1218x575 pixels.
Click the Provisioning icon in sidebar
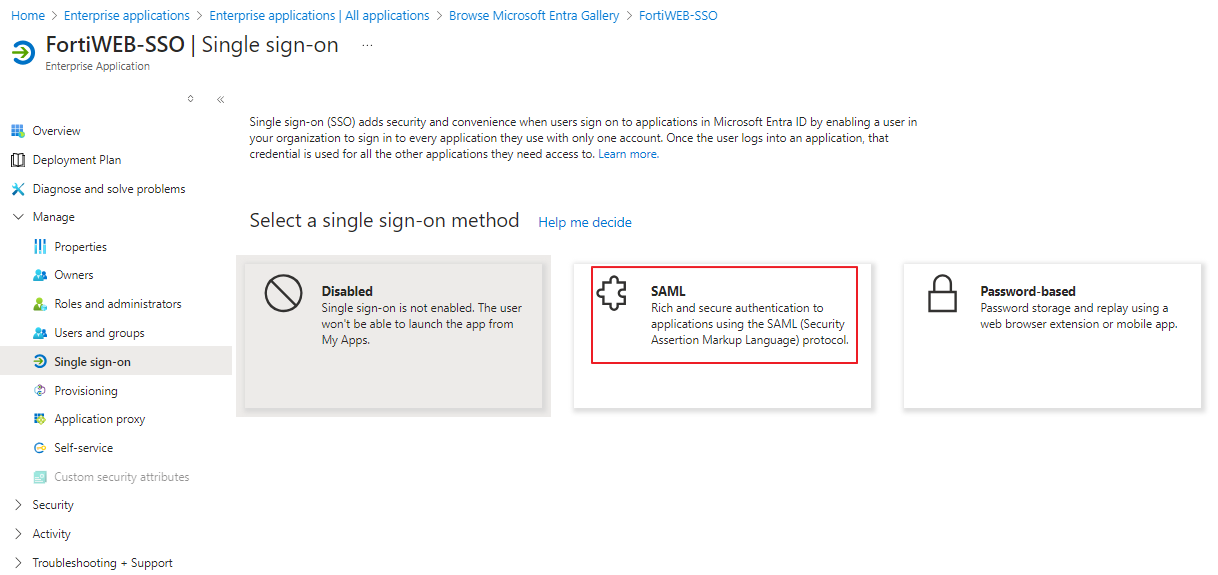click(x=40, y=391)
